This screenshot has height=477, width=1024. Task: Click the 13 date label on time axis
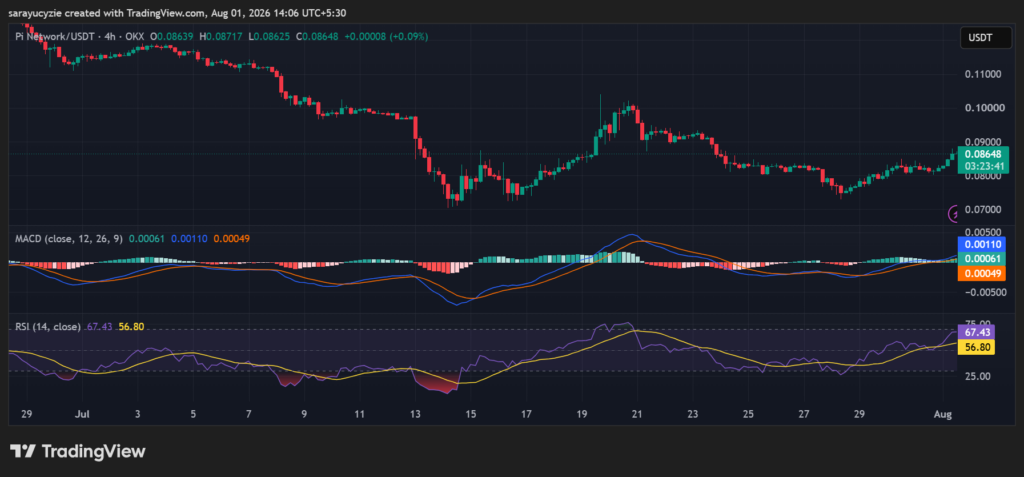(415, 414)
